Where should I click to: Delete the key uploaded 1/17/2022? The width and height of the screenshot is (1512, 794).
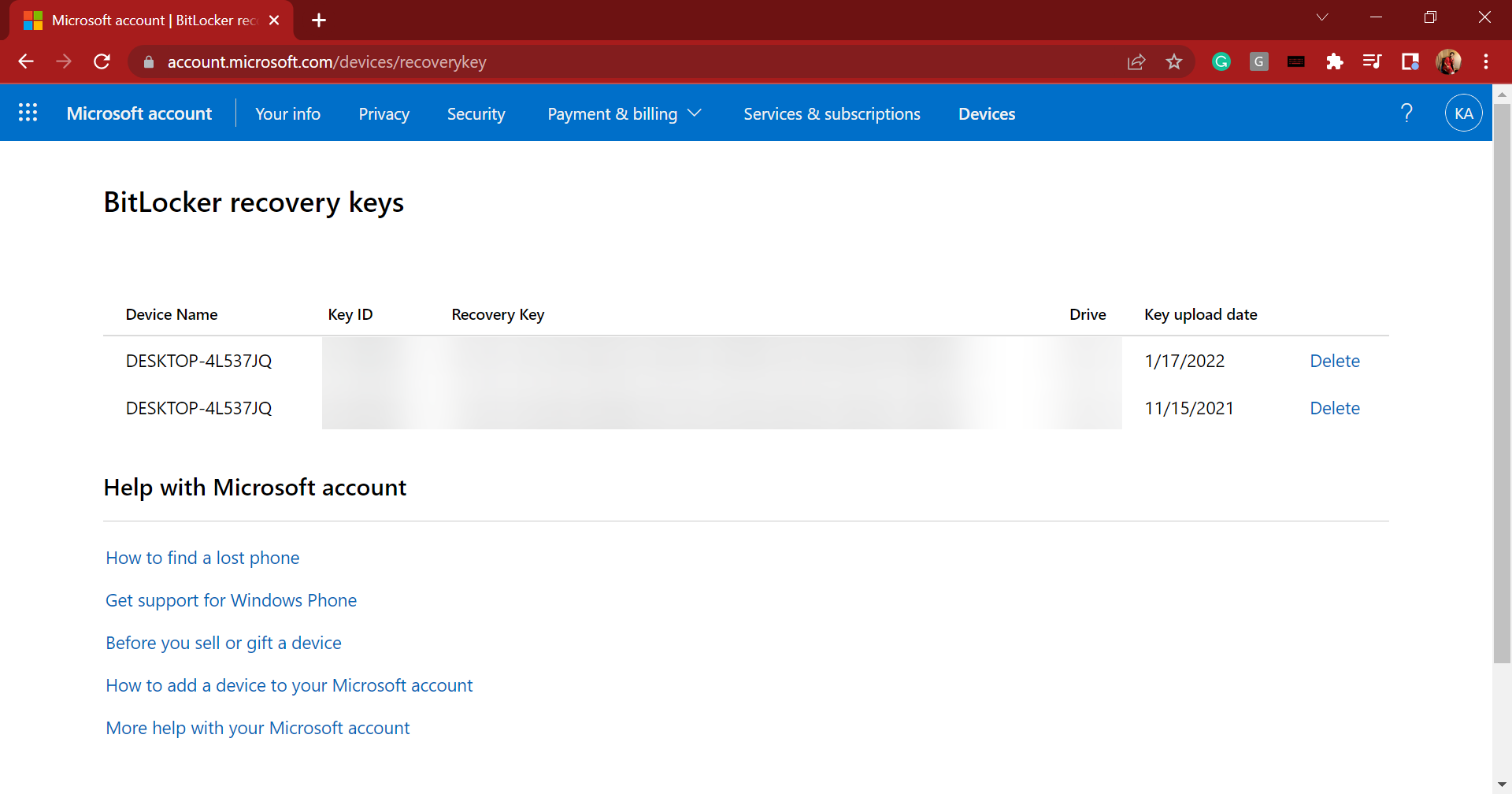(x=1334, y=361)
